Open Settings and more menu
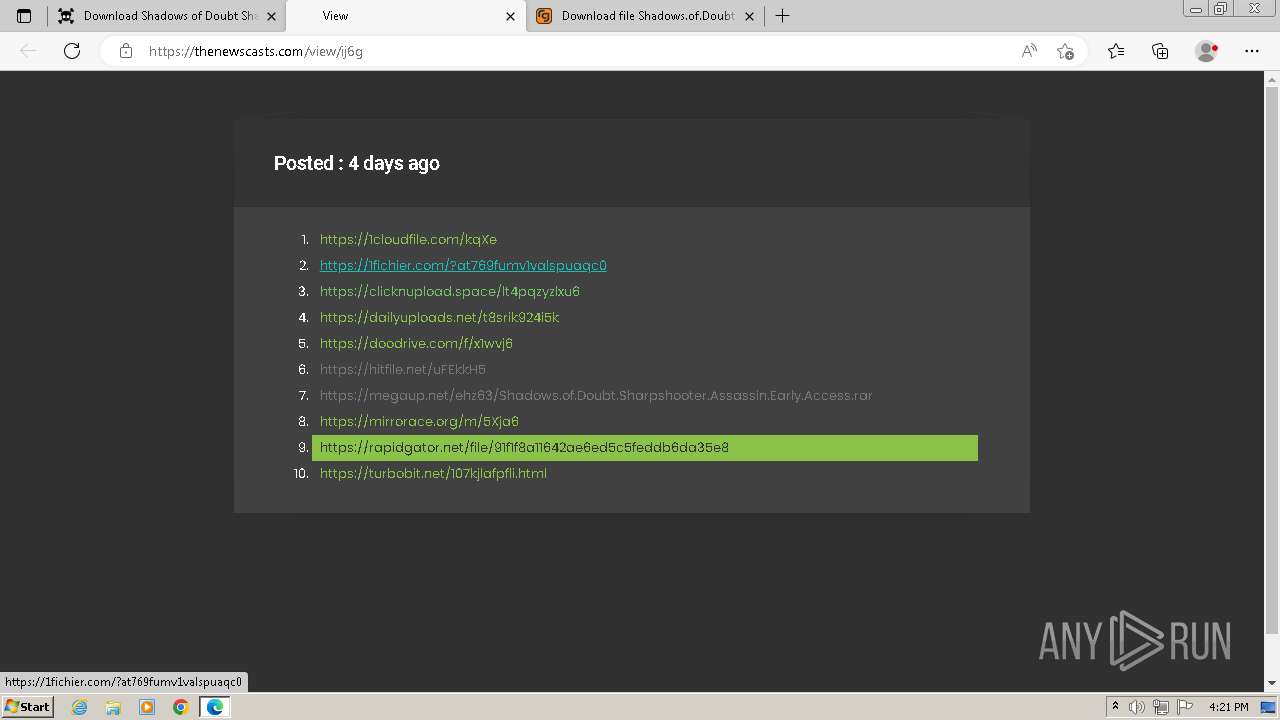The width and height of the screenshot is (1280, 720). coord(1252,51)
